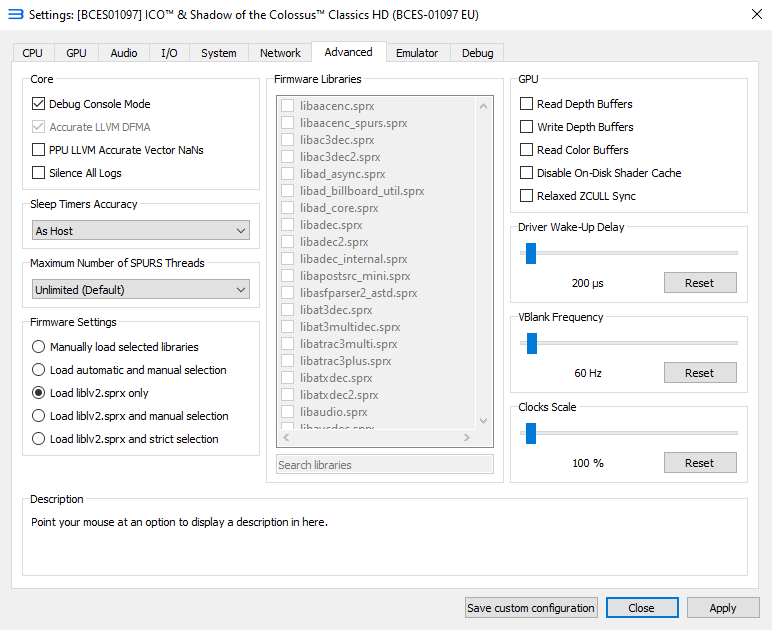
Task: Check libatrac3plus.sprx library
Action: click(x=288, y=360)
